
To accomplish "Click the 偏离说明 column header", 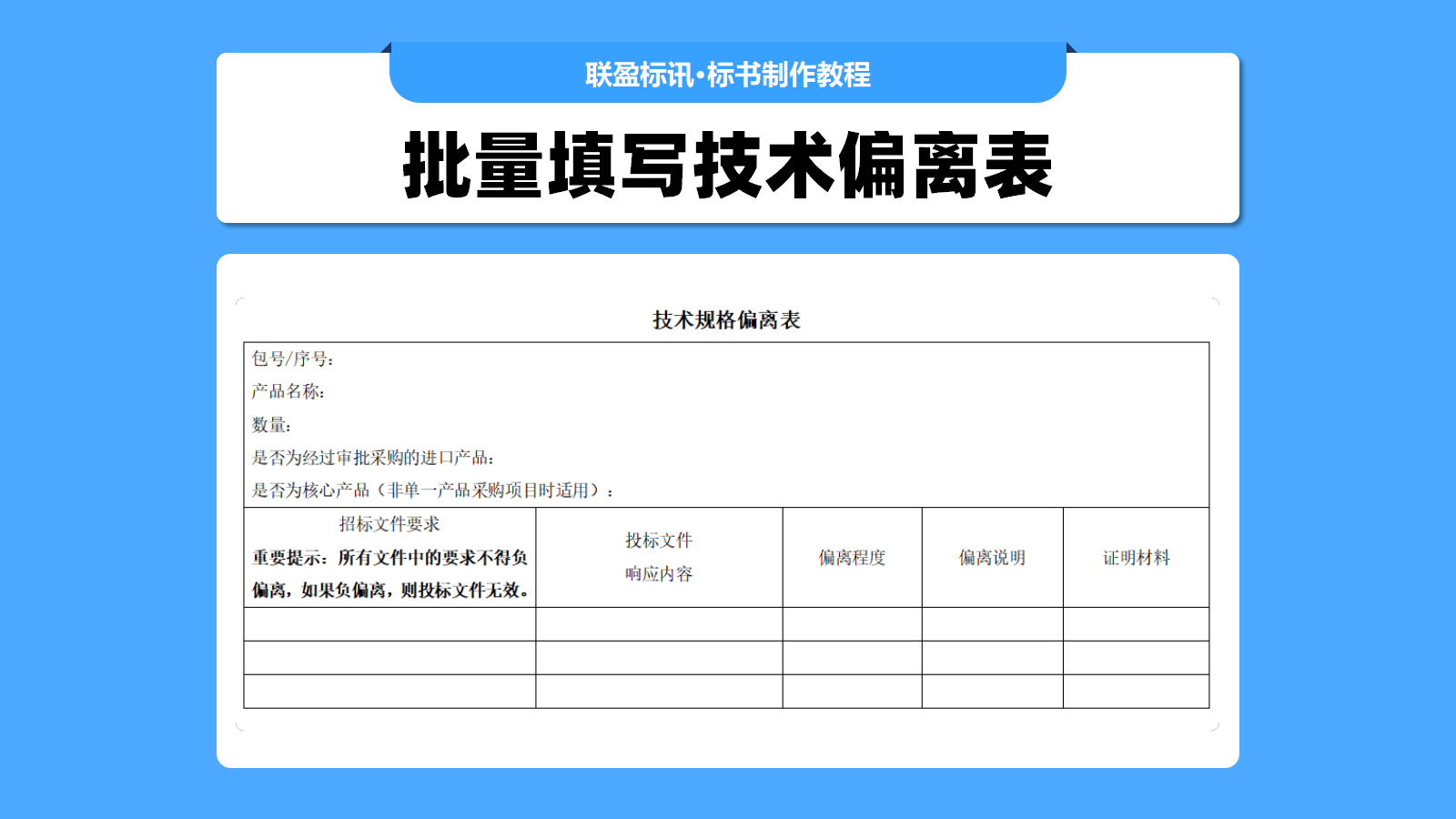I will tap(992, 558).
